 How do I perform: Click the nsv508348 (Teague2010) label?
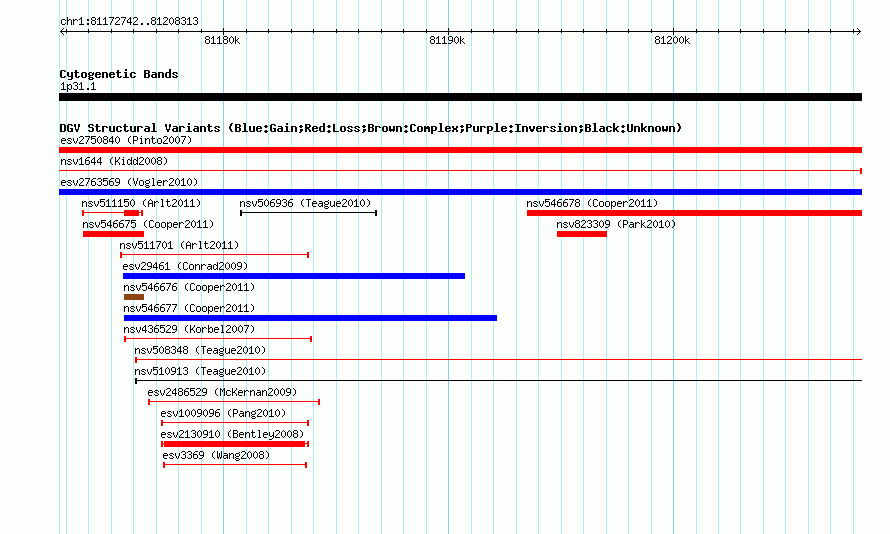200,350
